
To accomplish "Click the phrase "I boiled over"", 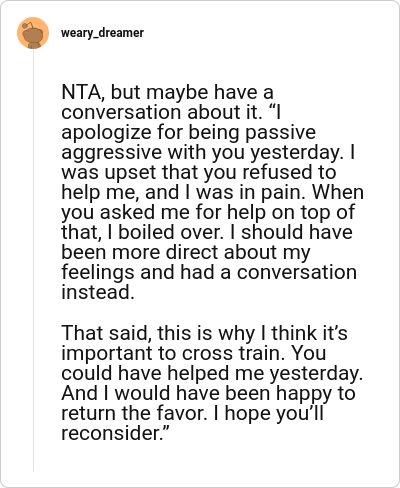I will pyautogui.click(x=165, y=232).
